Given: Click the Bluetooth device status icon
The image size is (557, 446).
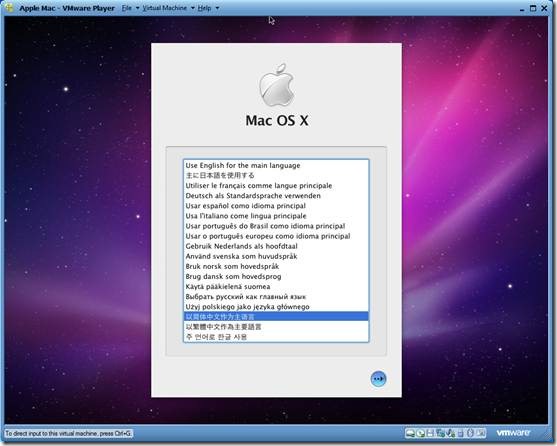Looking at the screenshot, I should 470,433.
